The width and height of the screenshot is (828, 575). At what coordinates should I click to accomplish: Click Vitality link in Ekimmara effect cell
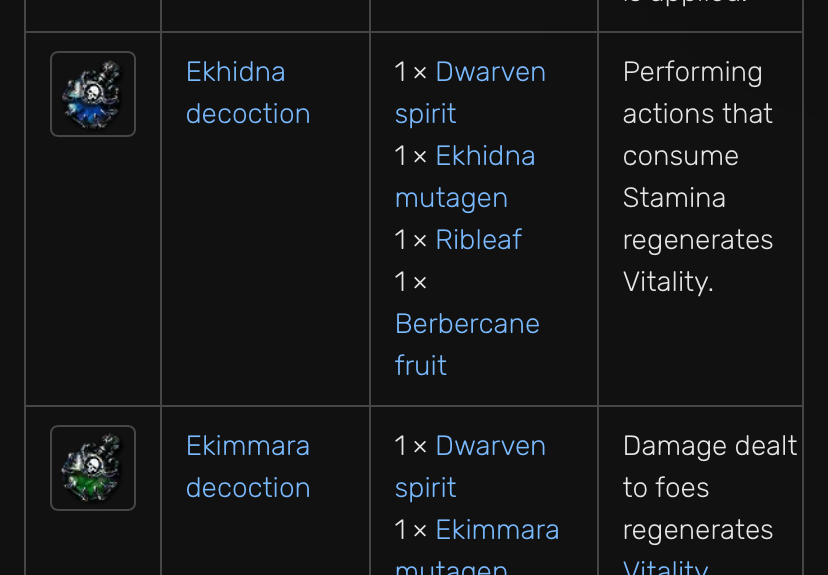[x=665, y=567]
